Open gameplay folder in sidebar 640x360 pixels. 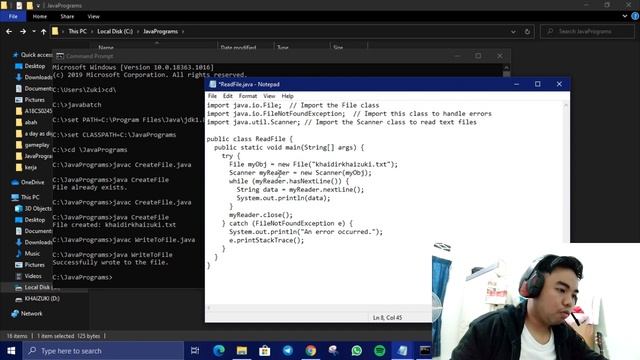coord(36,145)
